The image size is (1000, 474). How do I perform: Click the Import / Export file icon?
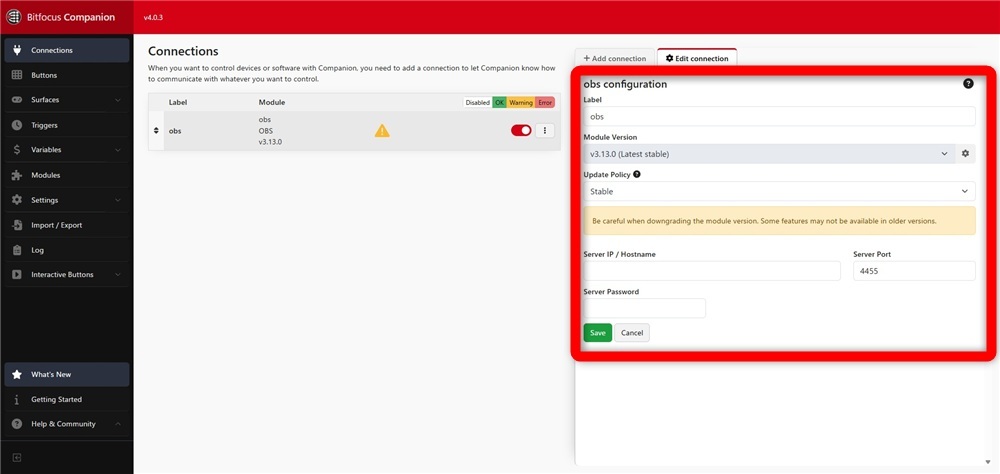[x=17, y=225]
